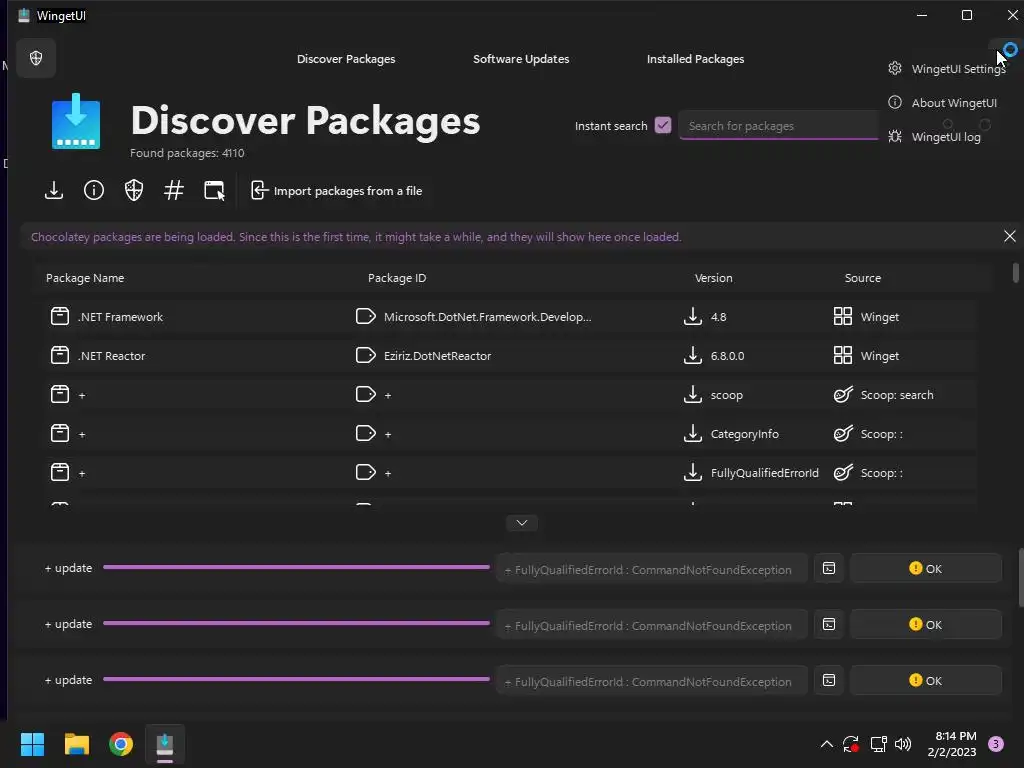Click the volume speaker tray icon
Screen dimensions: 1024x768
[x=903, y=744]
